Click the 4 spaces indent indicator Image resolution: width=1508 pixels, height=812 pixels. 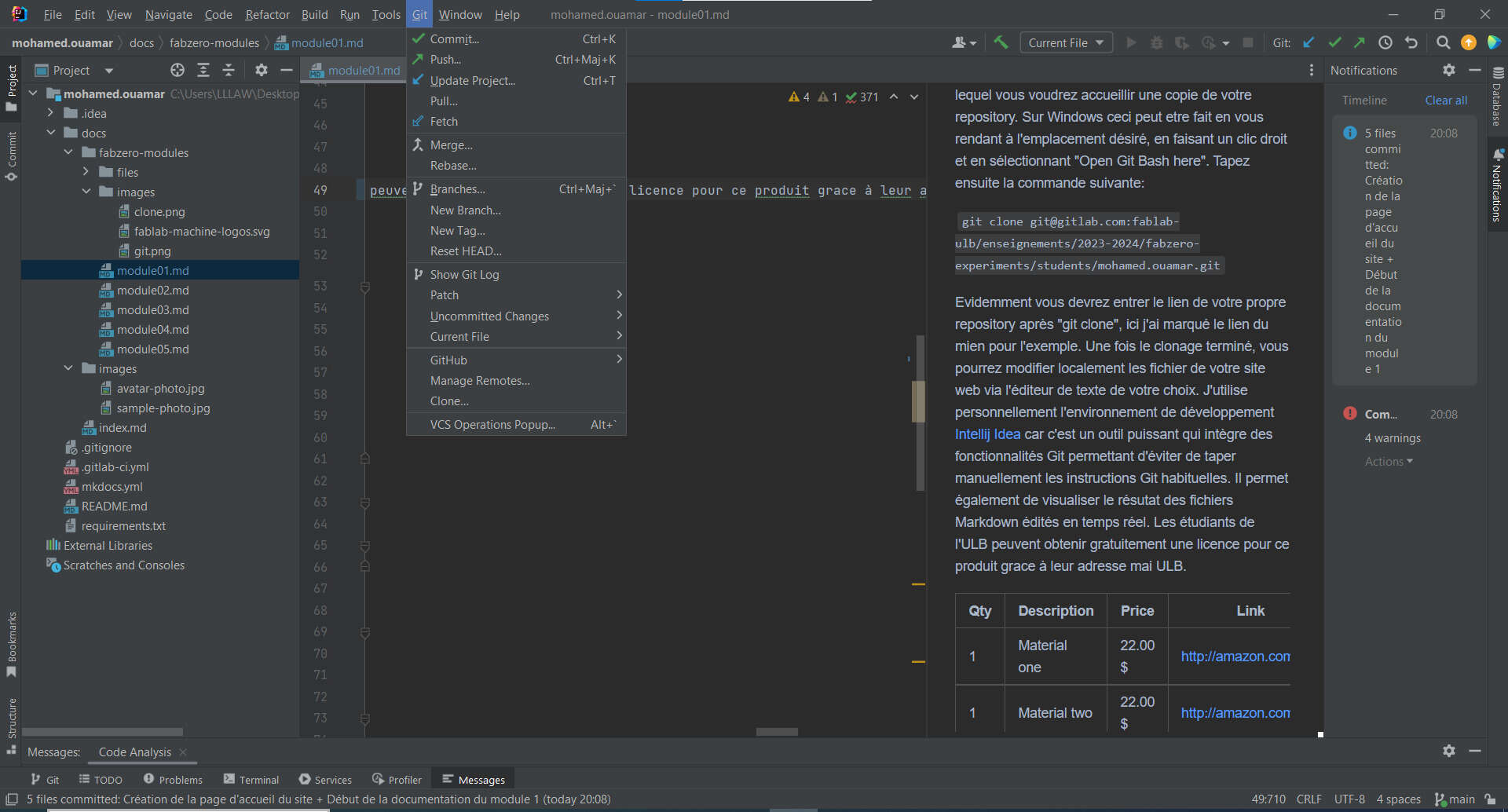[x=1398, y=799]
